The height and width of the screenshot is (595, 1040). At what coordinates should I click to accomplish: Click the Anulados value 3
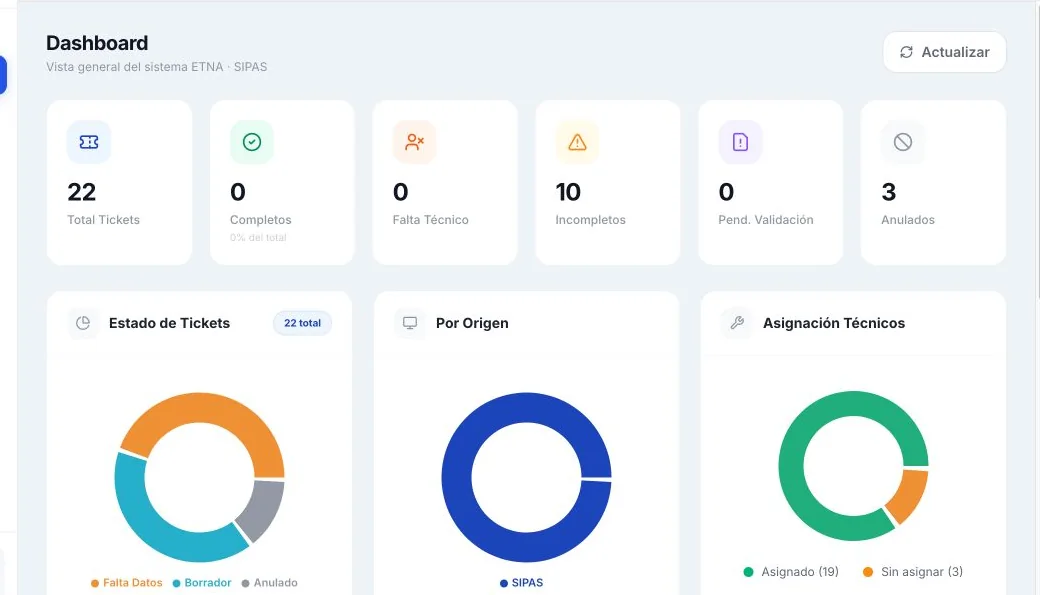click(889, 192)
